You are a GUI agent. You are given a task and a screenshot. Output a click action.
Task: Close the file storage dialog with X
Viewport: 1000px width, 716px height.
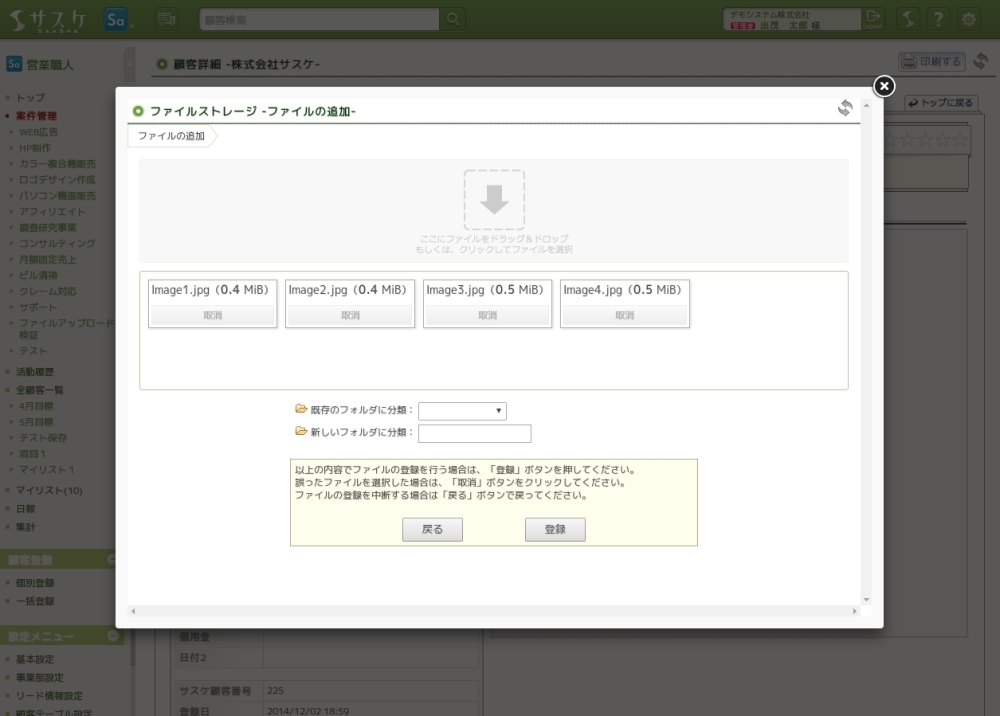884,87
